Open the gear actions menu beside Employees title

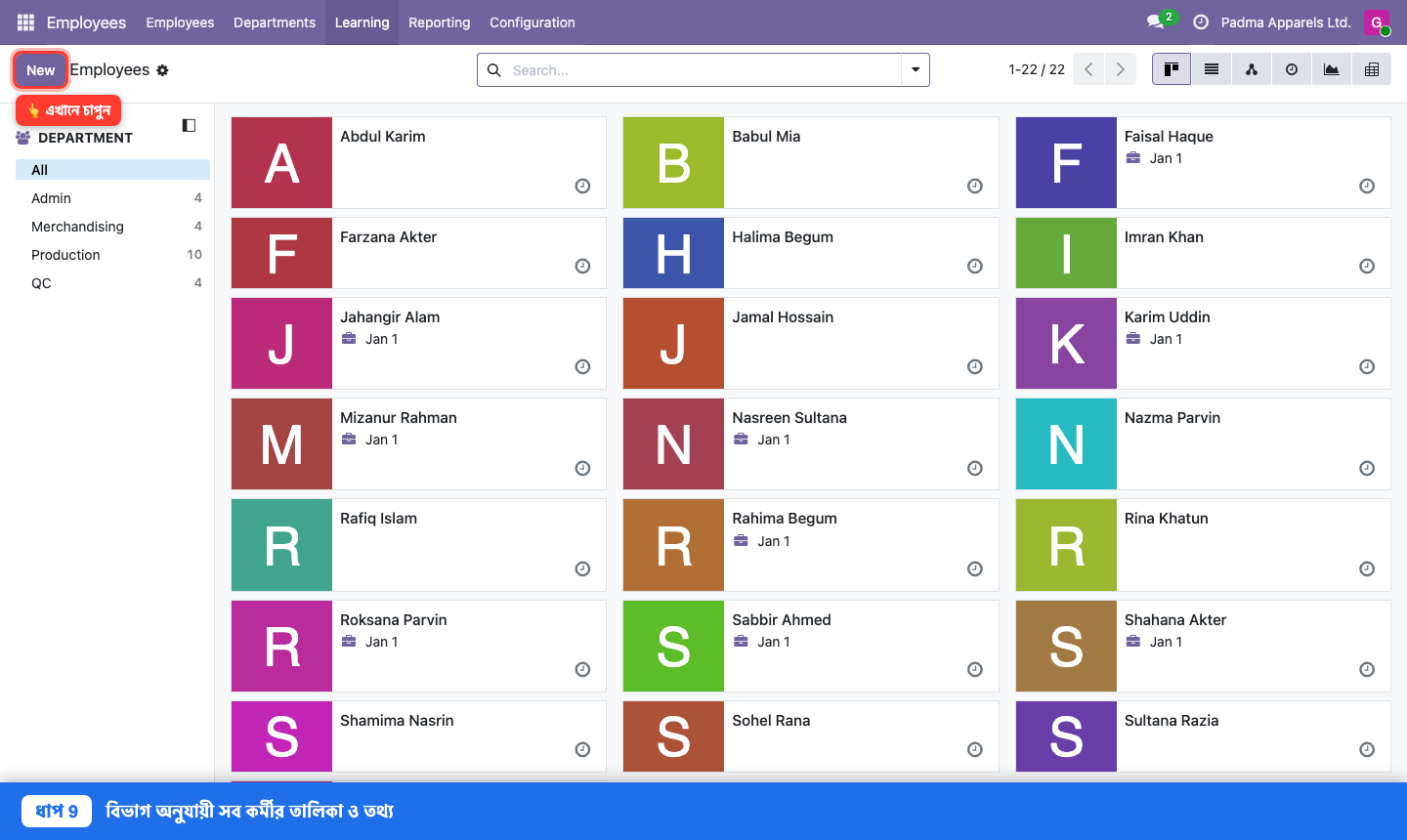pos(162,70)
